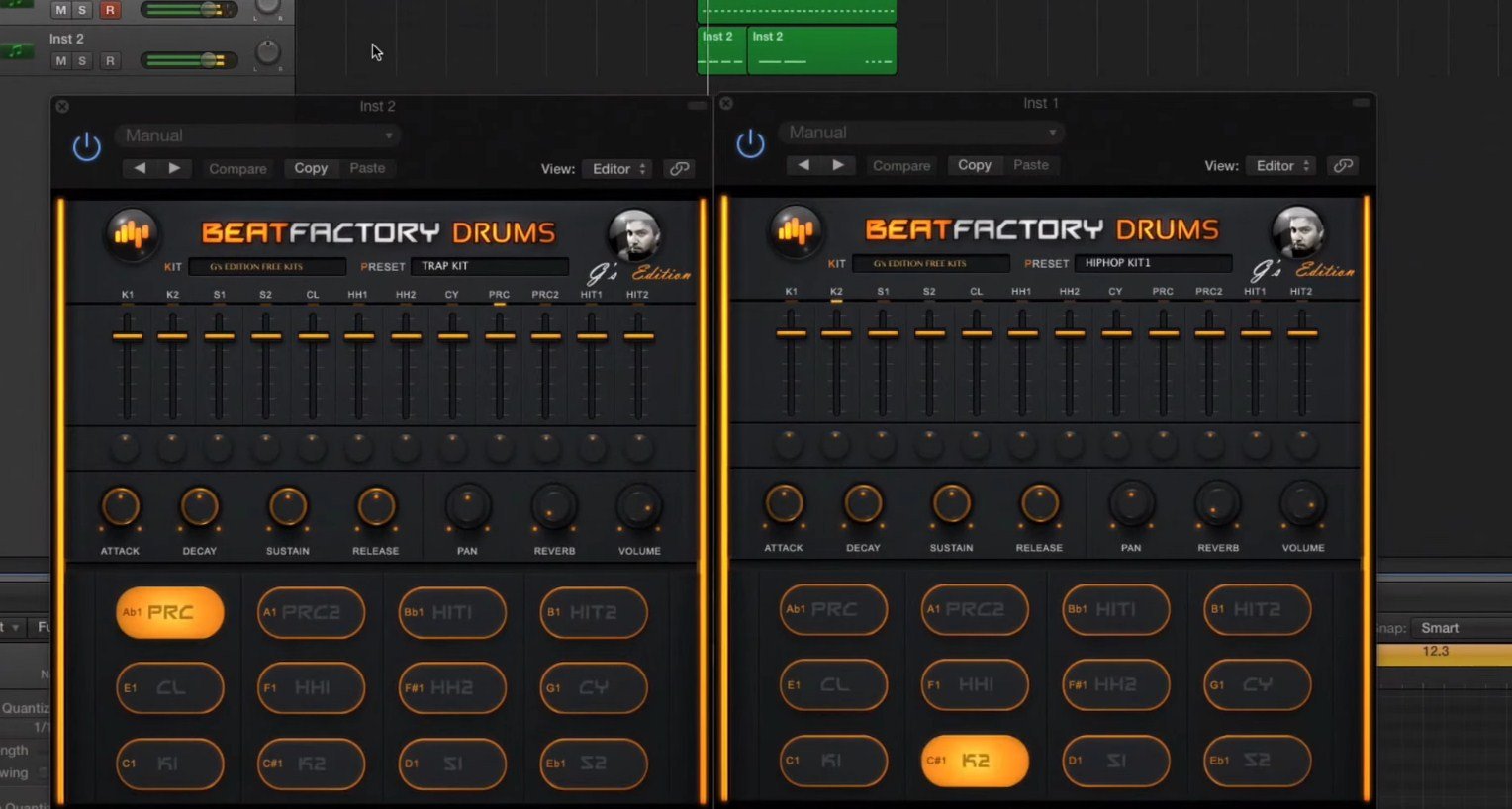Trigger the HH1 drum pad in HipHop Kit1
The image size is (1512, 809).
(974, 684)
